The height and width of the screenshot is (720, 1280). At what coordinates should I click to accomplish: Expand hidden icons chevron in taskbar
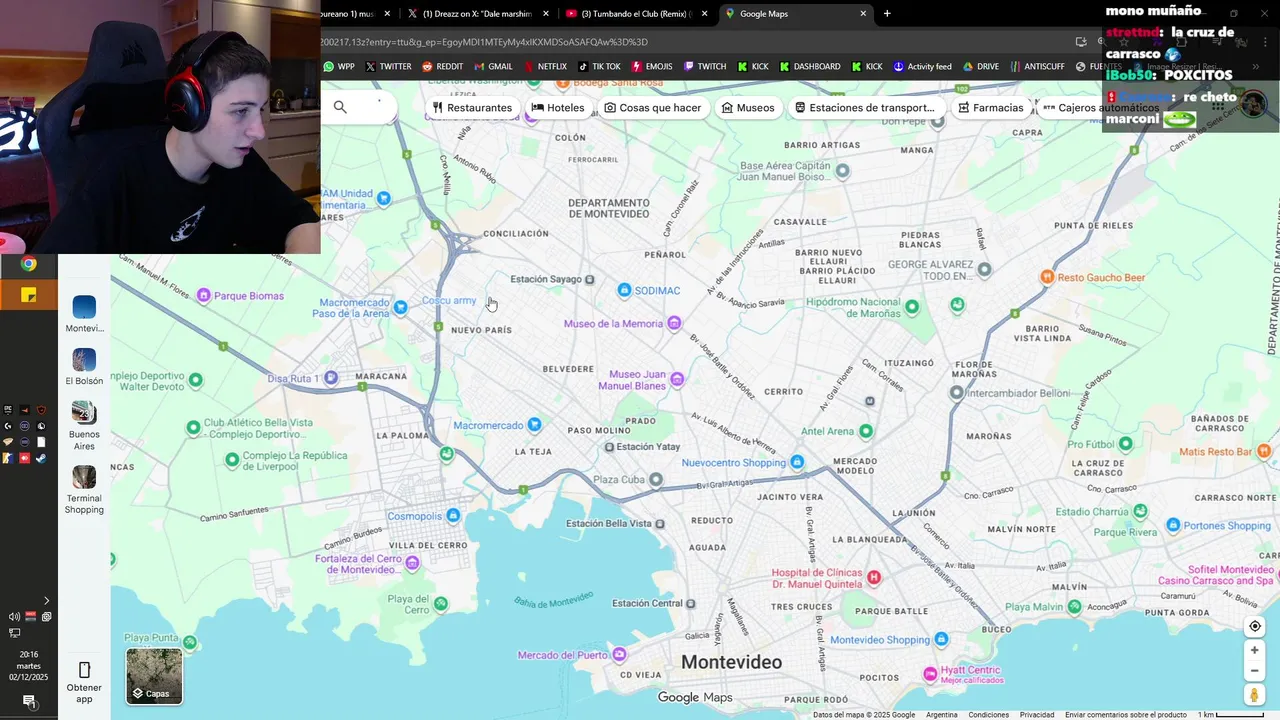click(46, 600)
